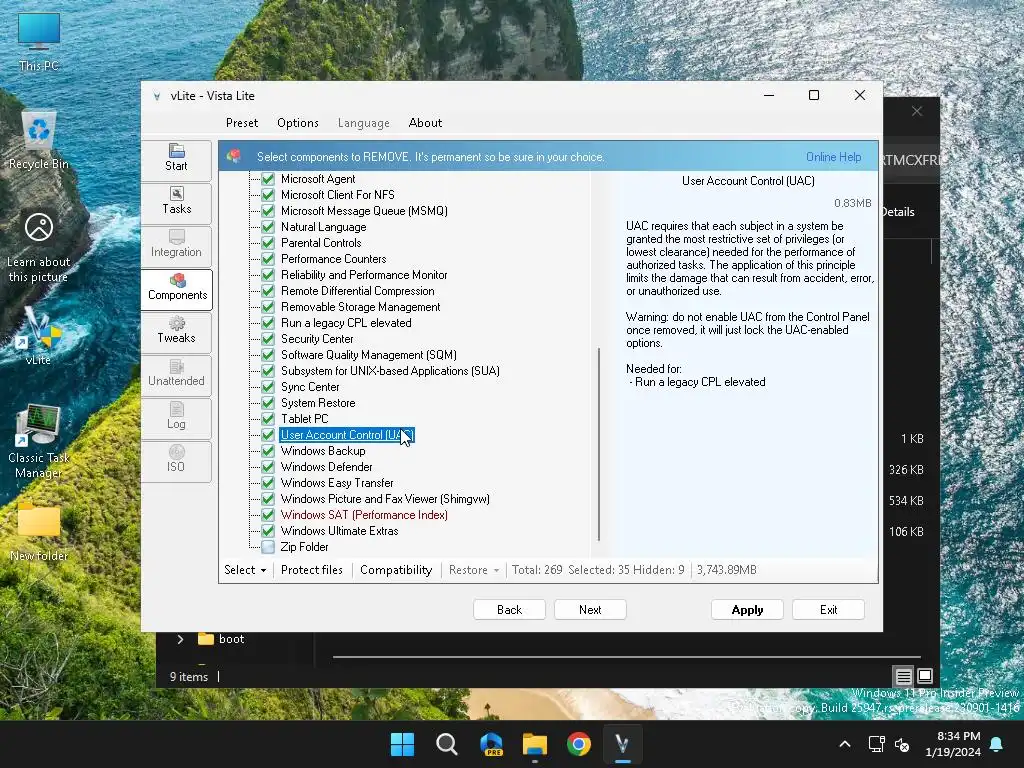The height and width of the screenshot is (768, 1024).
Task: Open the Tasks section in sidebar
Action: (x=176, y=202)
